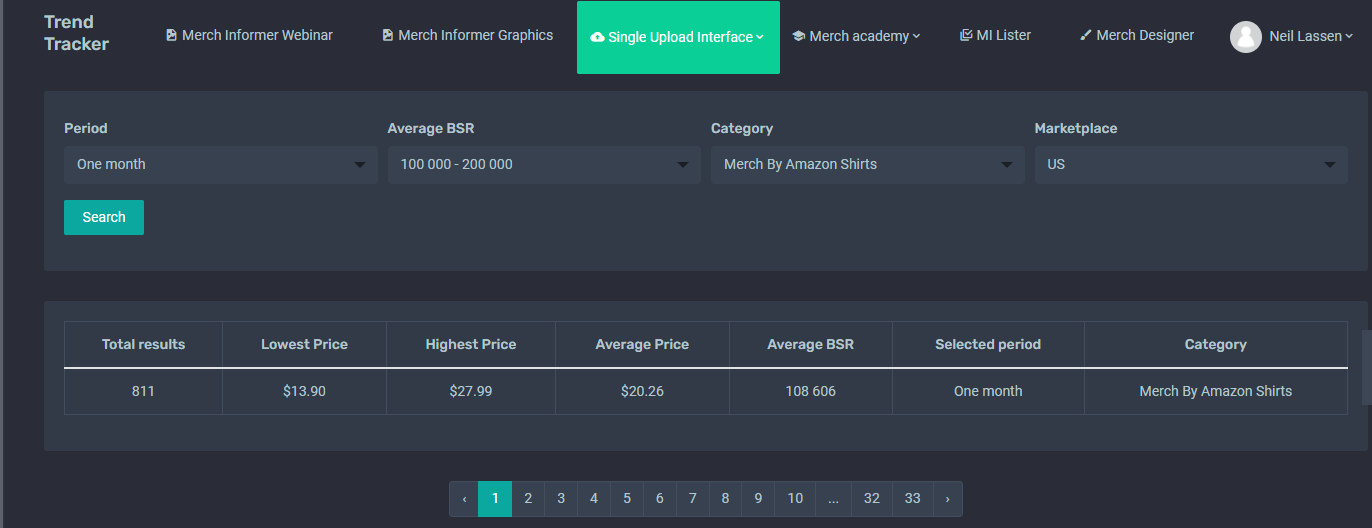Screen dimensions: 1372x528
Task: Go to previous results page arrow
Action: click(464, 498)
